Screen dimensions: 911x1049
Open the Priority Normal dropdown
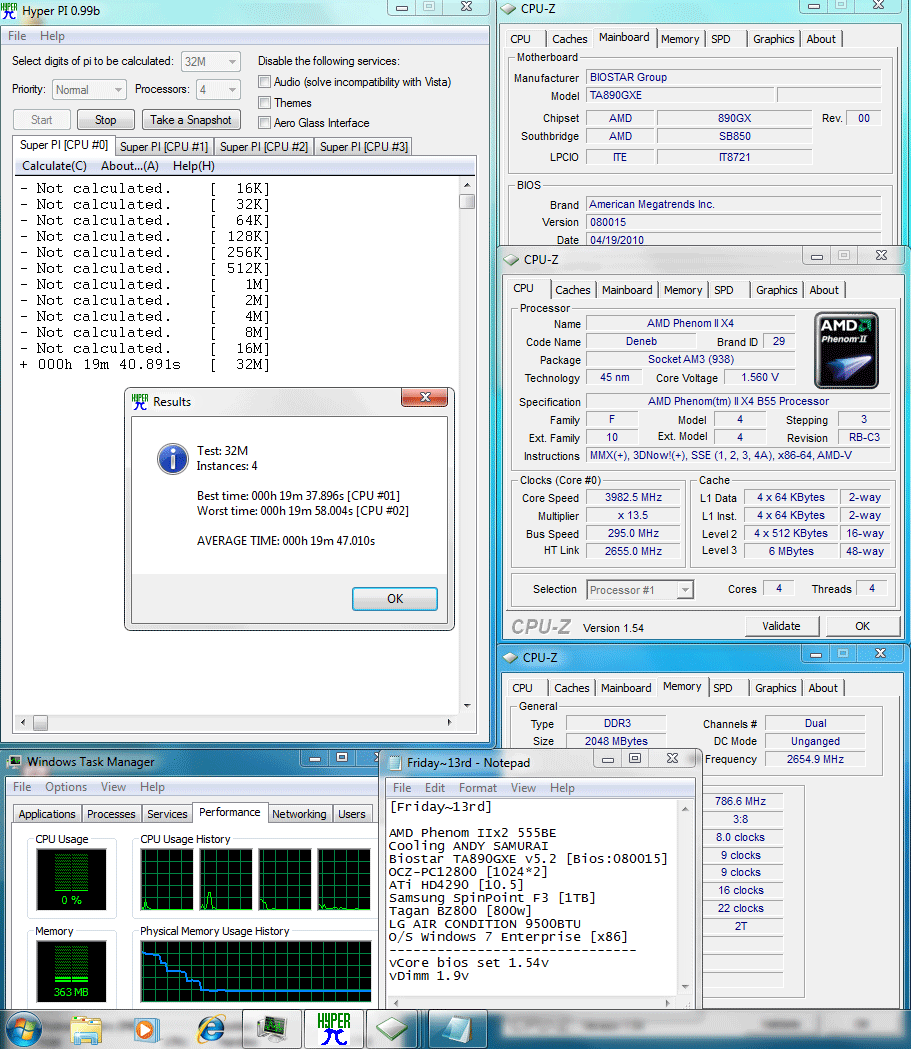[x=90, y=90]
